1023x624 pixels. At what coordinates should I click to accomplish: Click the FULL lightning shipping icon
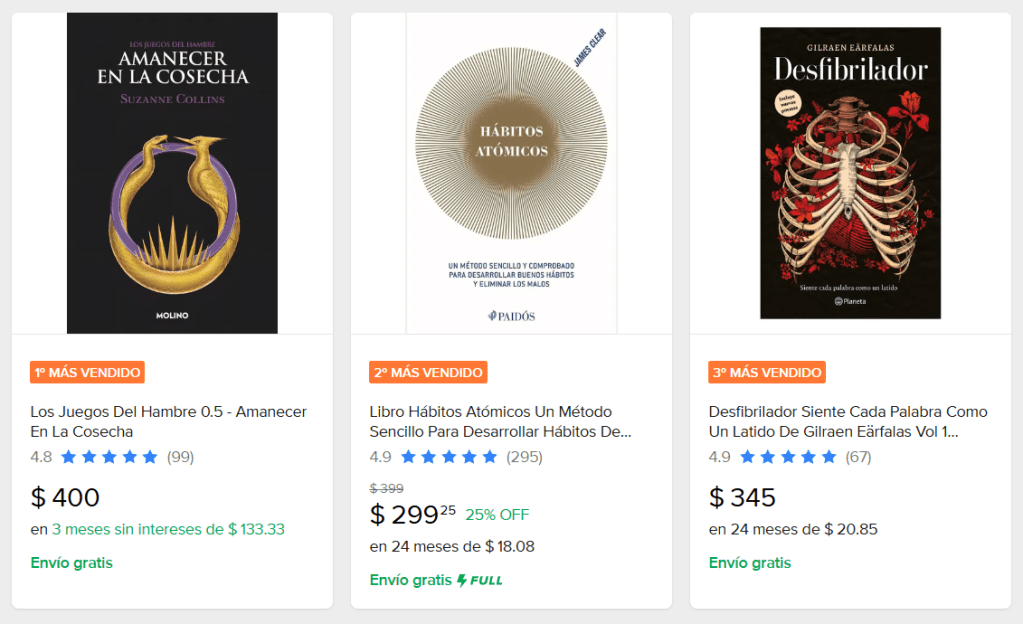pyautogui.click(x=480, y=580)
